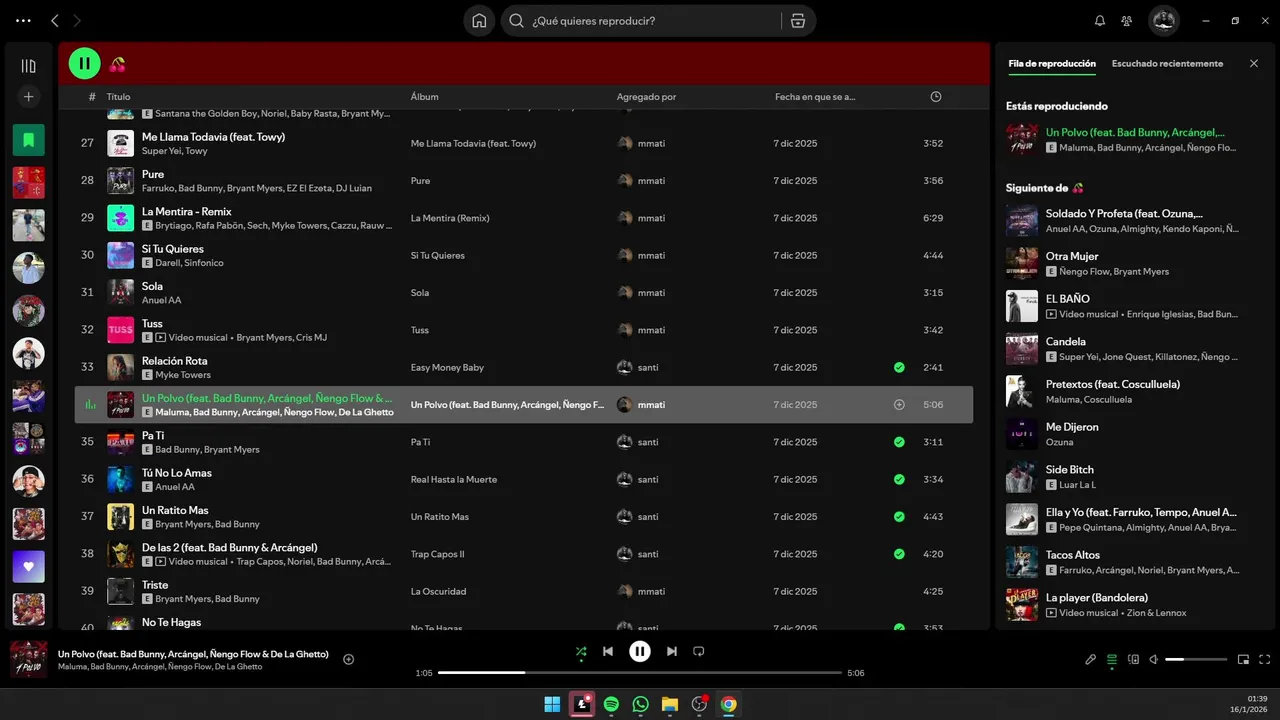The image size is (1280, 720).
Task: Sort by the Fecha en que se a... header
Action: (x=815, y=97)
